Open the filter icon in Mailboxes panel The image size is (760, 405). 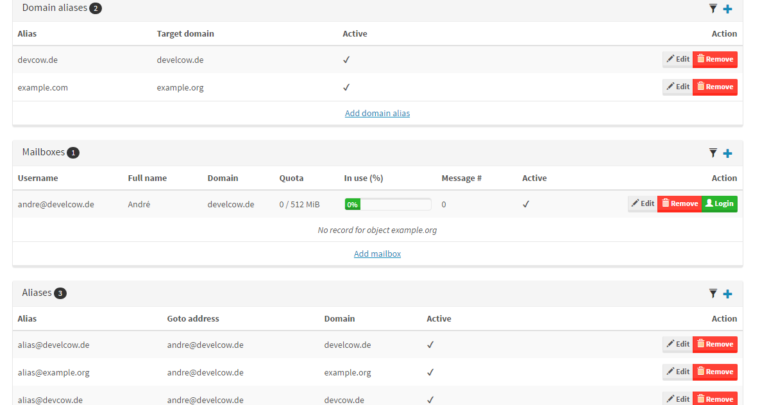[x=713, y=153]
